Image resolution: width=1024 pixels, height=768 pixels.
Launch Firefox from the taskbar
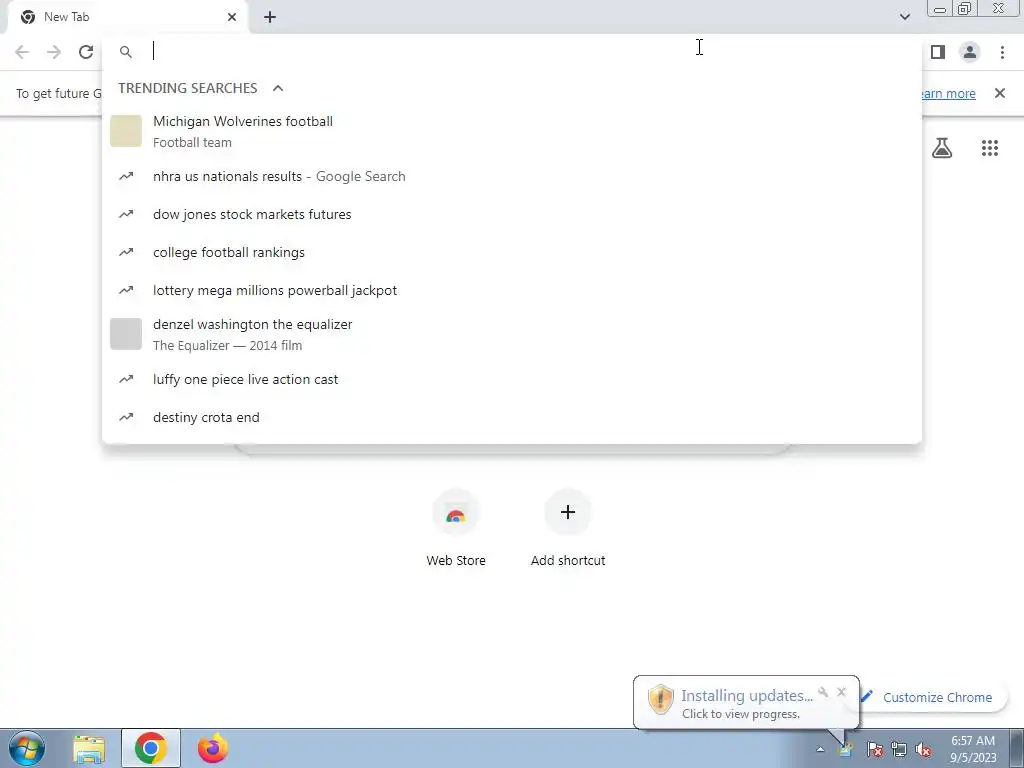coord(213,748)
